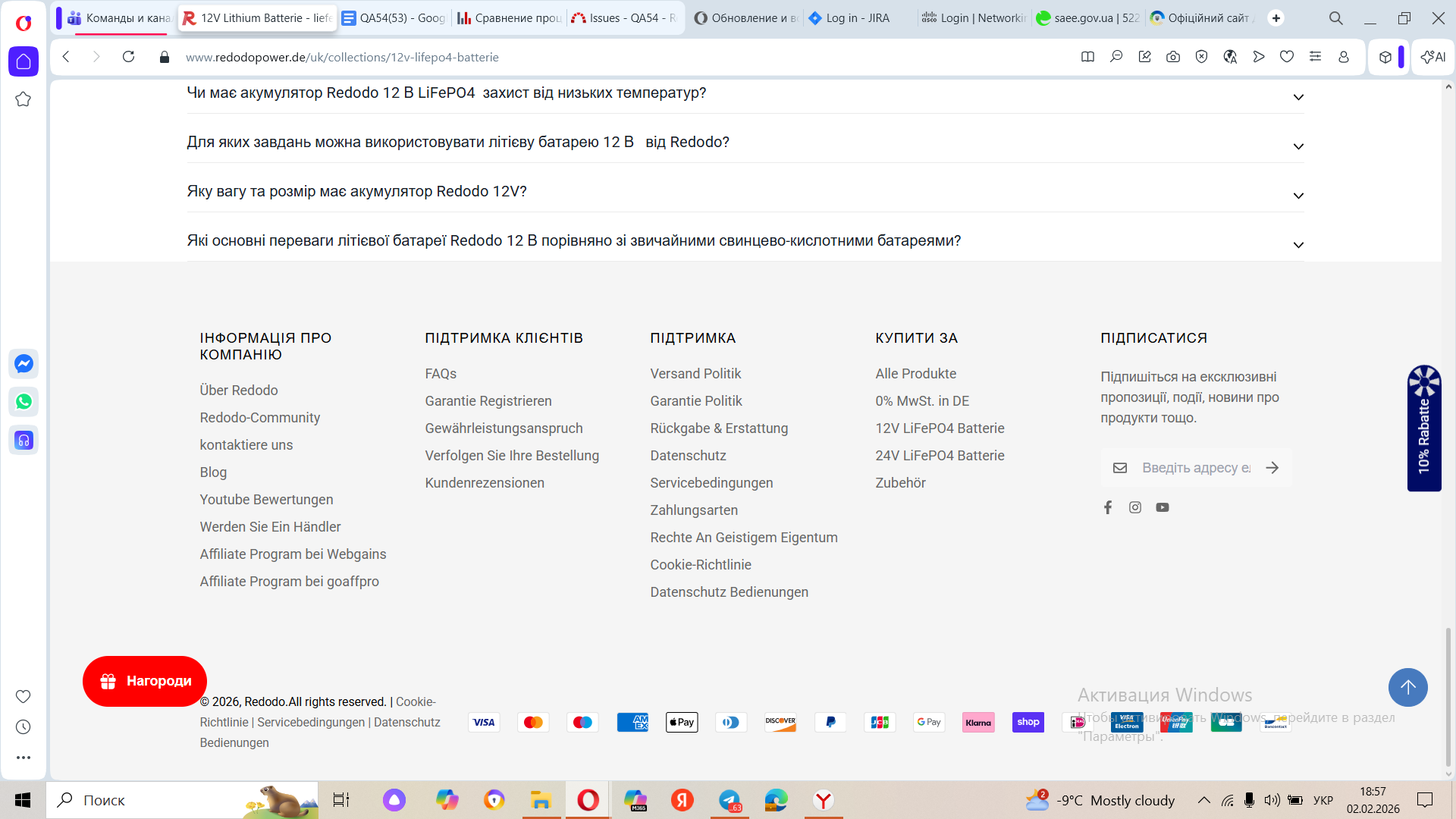The width and height of the screenshot is (1456, 819).
Task: Open the 10% Rabatte side banner
Action: [x=1423, y=428]
